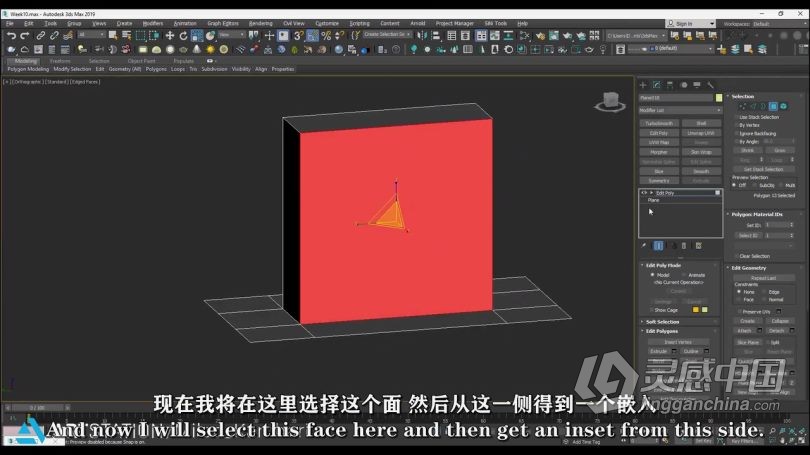The image size is (810, 455).
Task: Click the orange Show Cage color swatch
Action: [696, 310]
